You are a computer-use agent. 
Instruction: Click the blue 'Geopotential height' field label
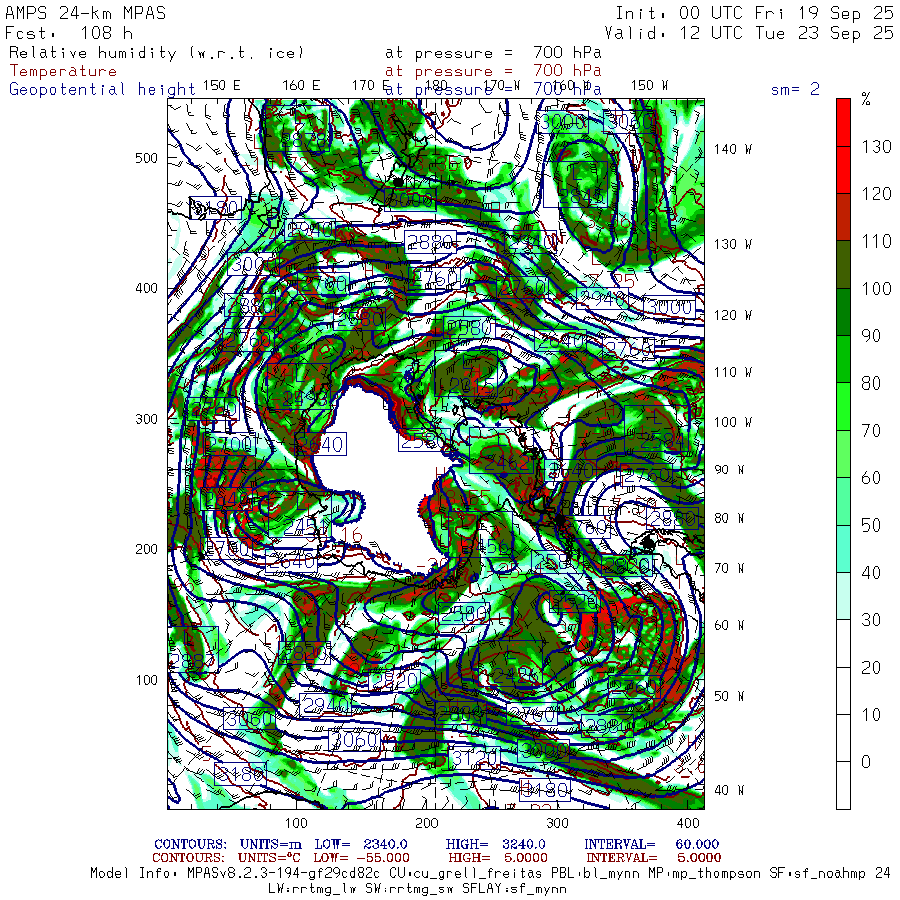(102, 90)
